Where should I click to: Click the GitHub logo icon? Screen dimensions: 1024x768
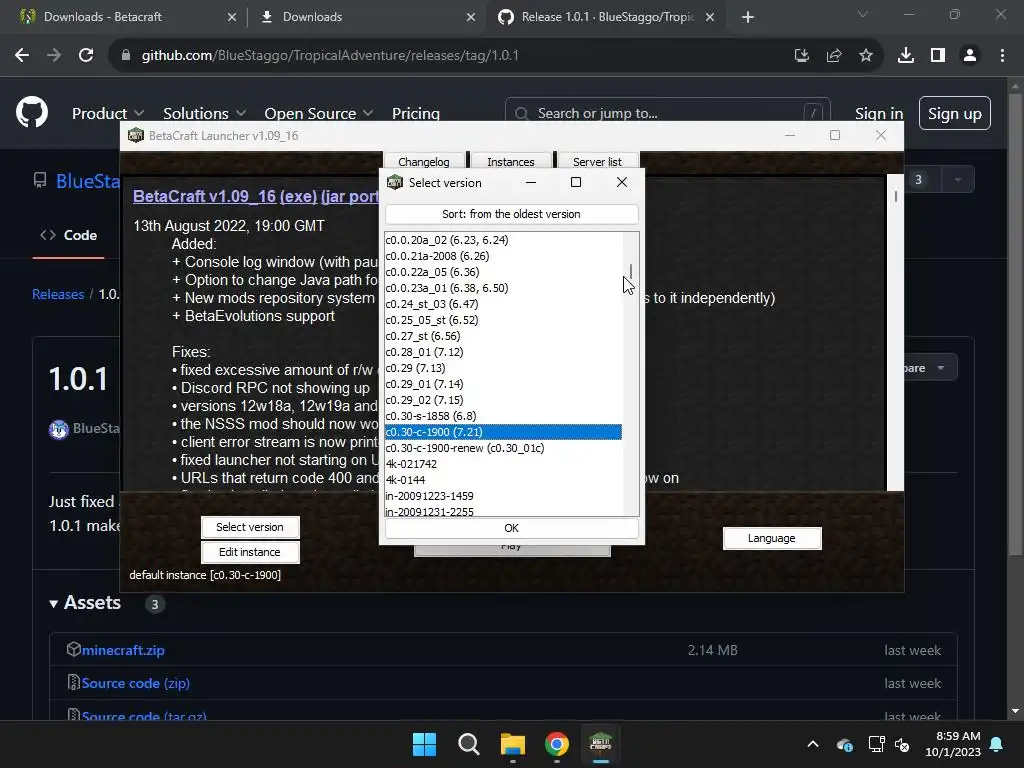click(x=32, y=112)
